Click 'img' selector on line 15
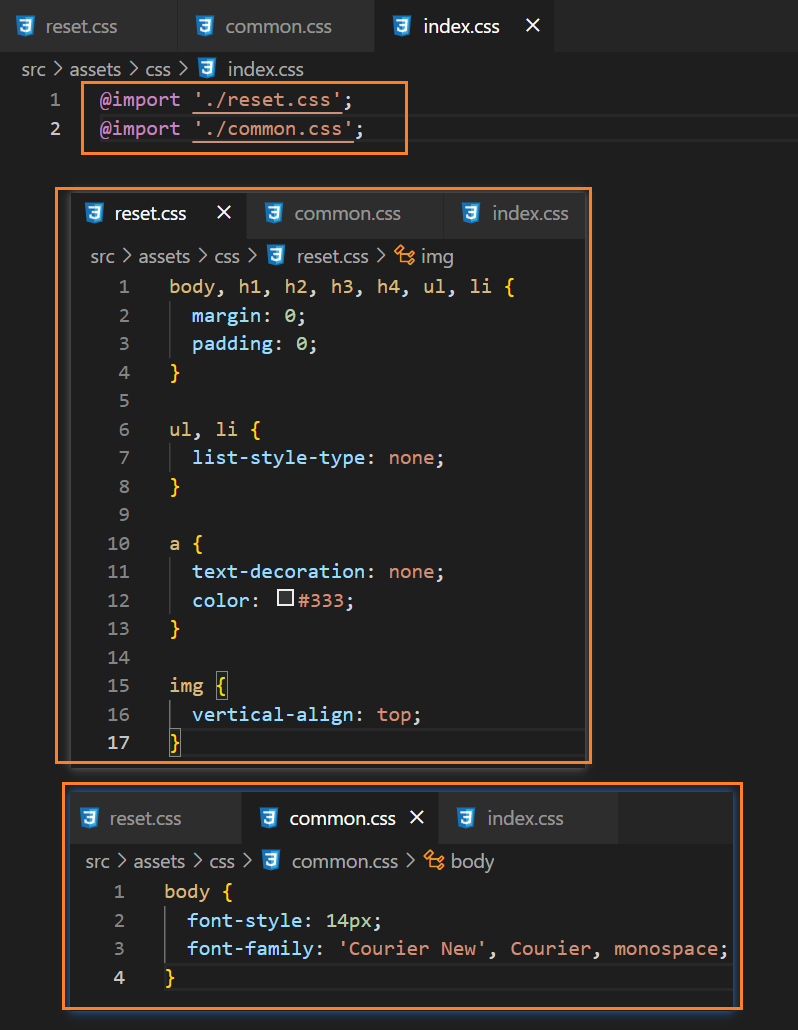Screen dimensions: 798x1030 (x=187, y=686)
